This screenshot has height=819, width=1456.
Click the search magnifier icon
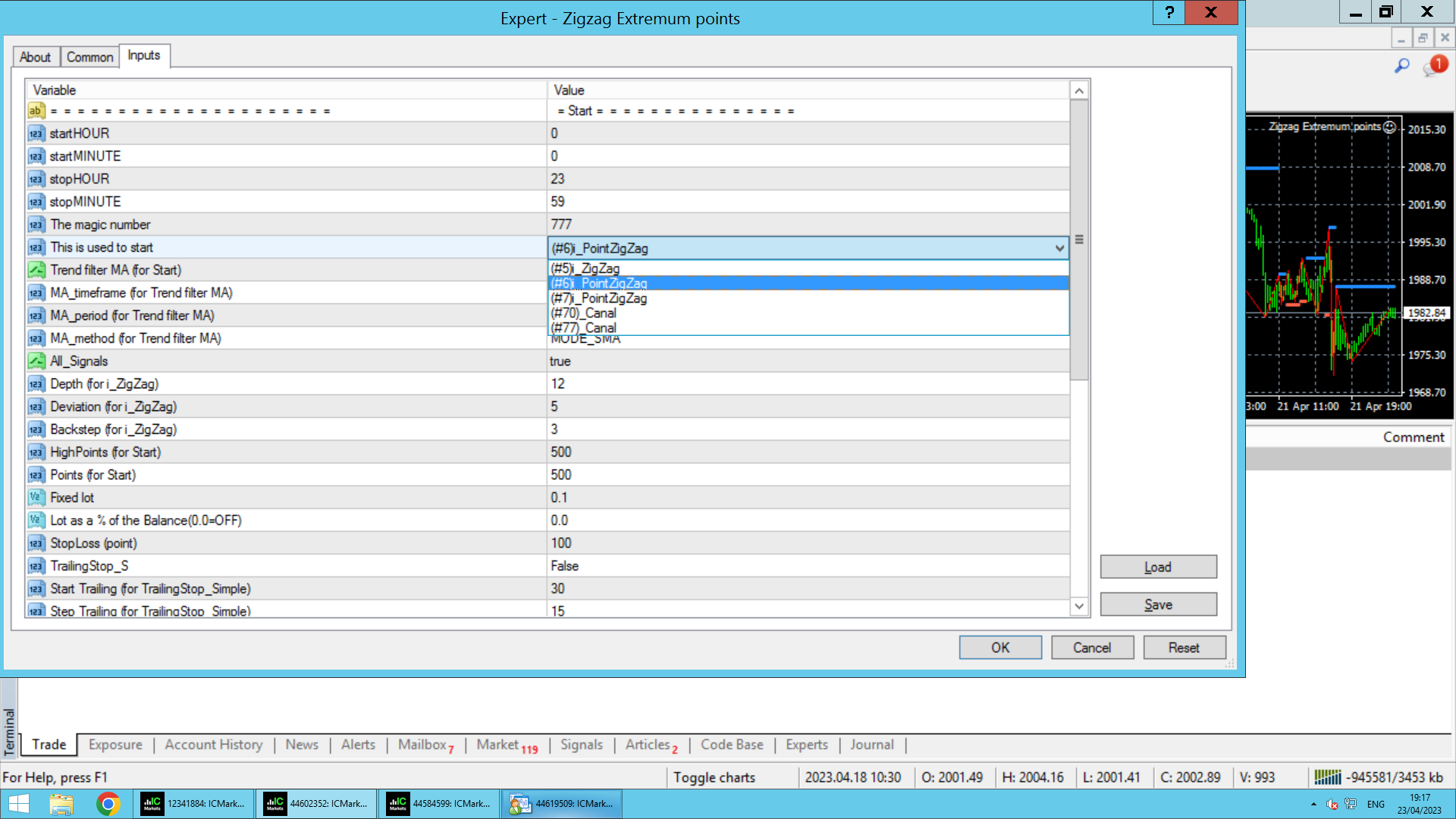coord(1401,66)
